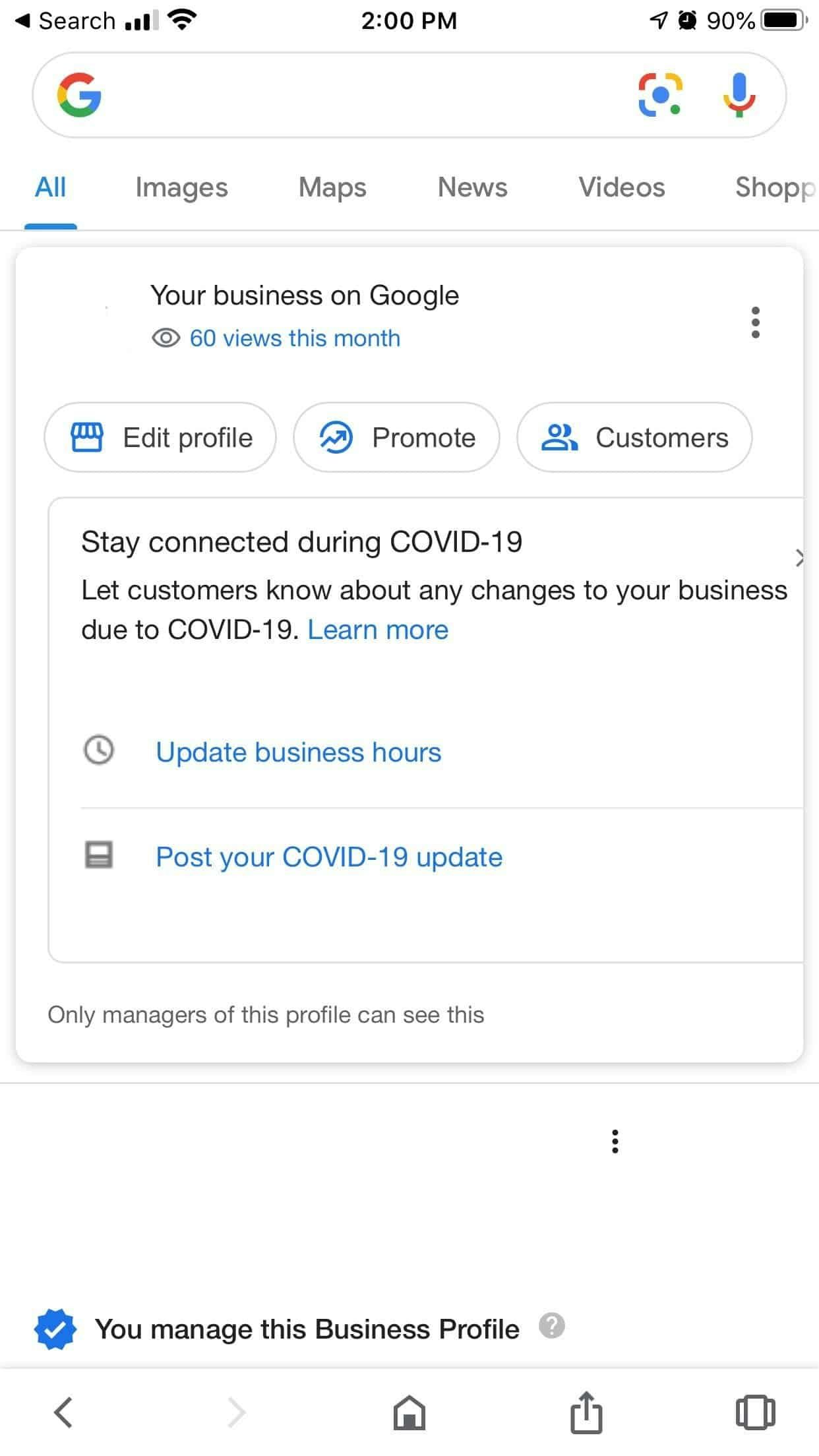
Task: Open the Update business hours link
Action: coord(298,752)
